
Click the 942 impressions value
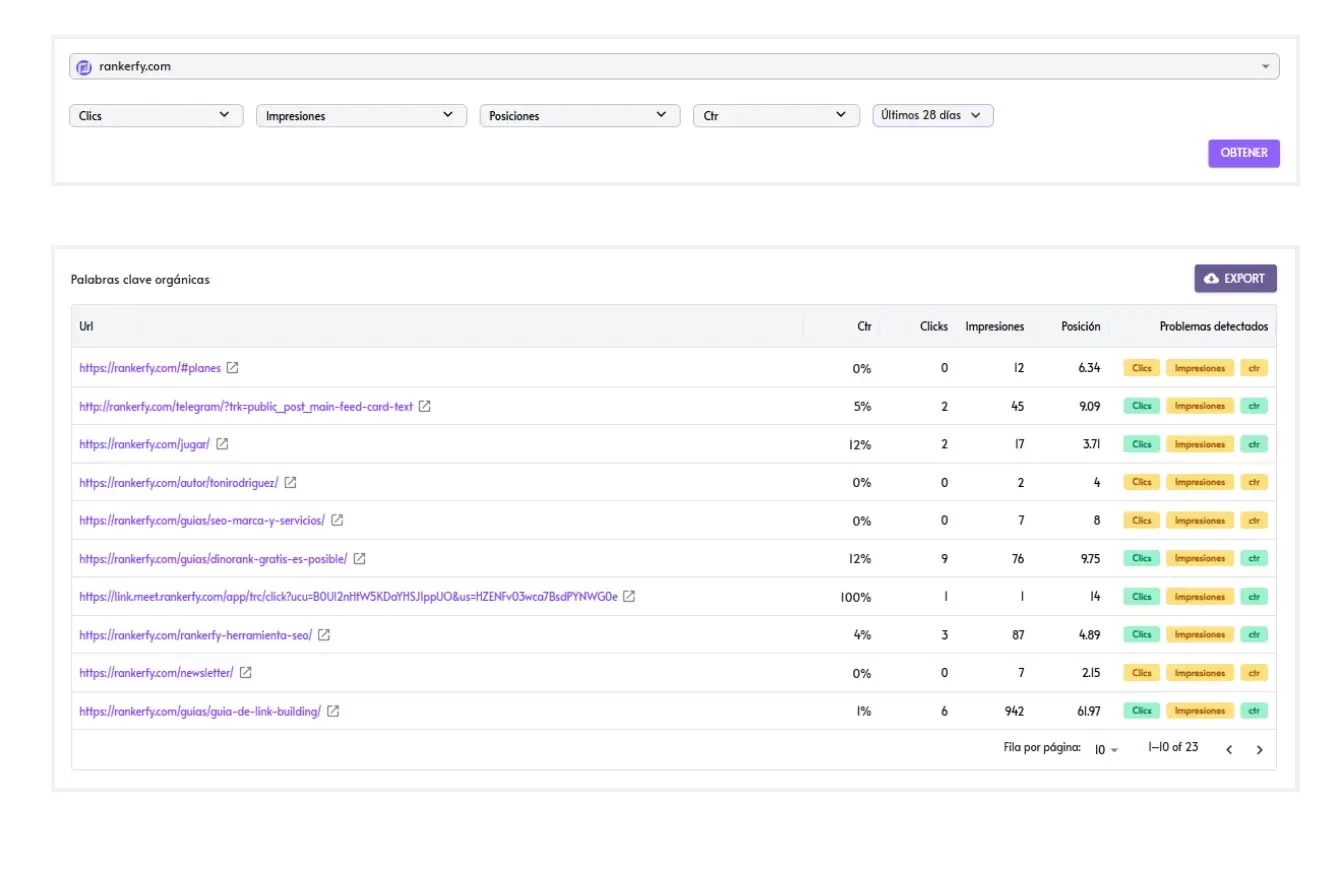1013,711
